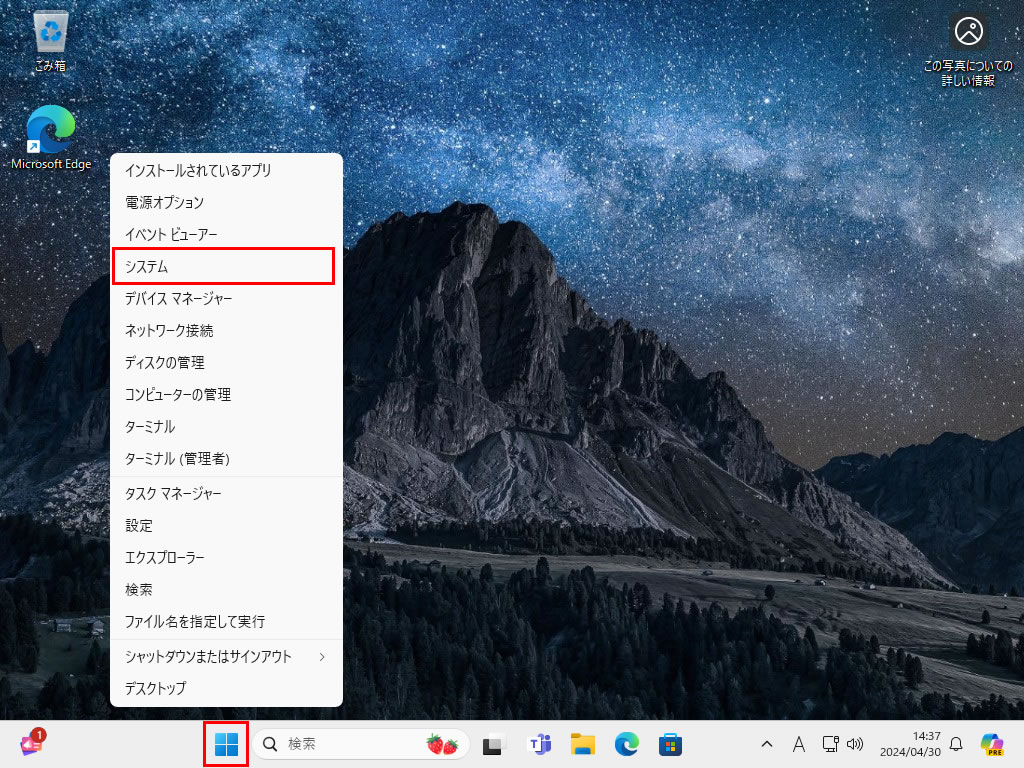Open the Microsoft Store taskbar icon
The height and width of the screenshot is (768, 1024).
[x=669, y=744]
